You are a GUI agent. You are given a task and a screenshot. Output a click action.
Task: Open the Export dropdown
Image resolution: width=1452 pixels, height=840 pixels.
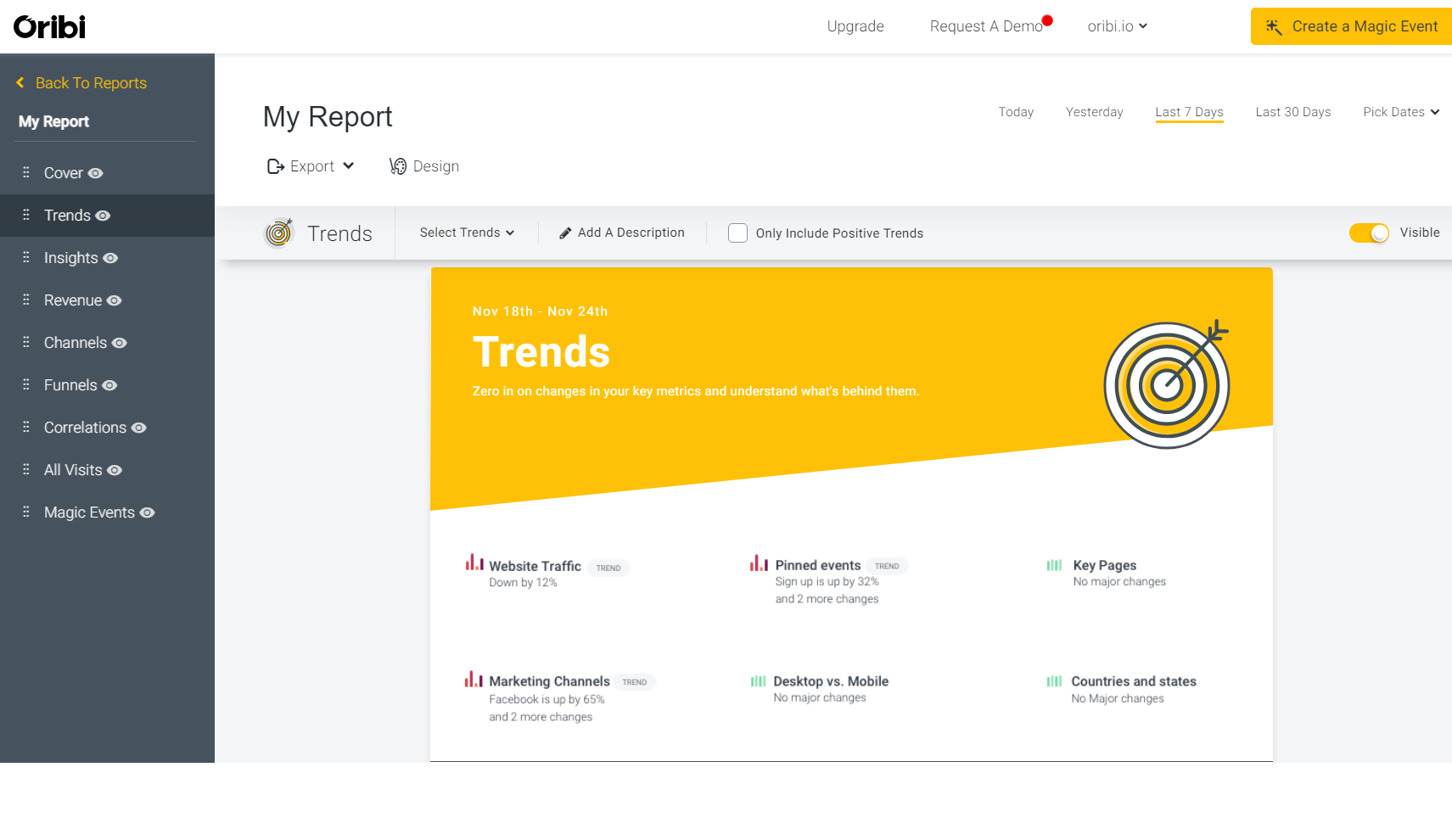click(x=311, y=166)
